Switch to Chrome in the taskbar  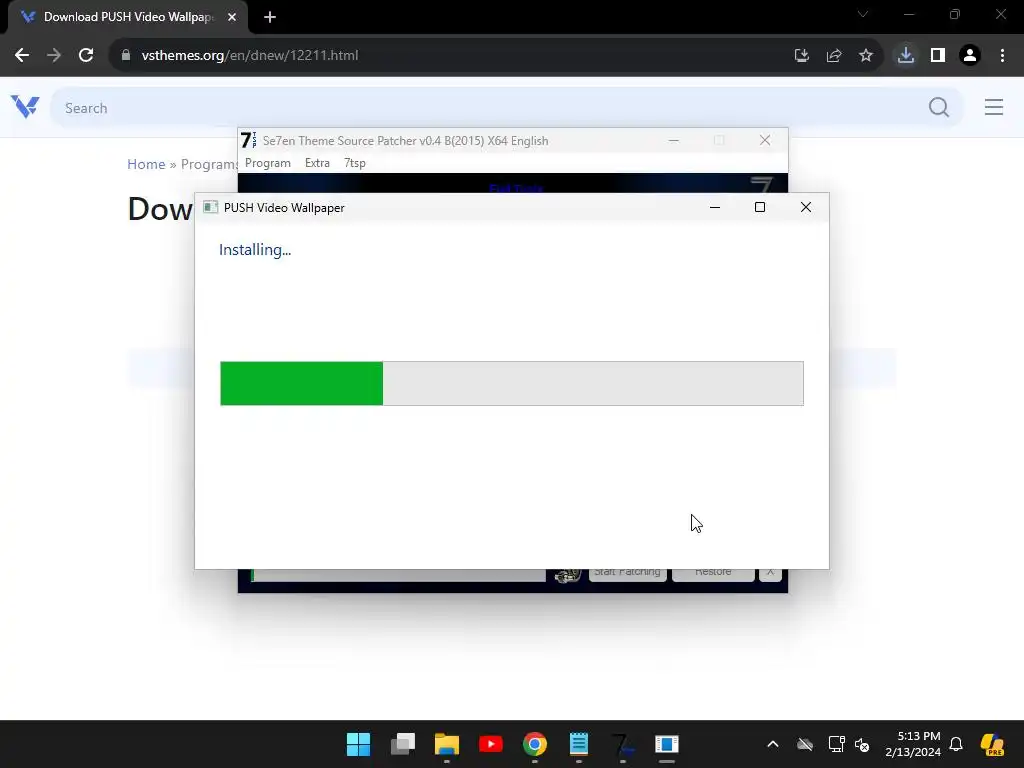click(x=534, y=744)
